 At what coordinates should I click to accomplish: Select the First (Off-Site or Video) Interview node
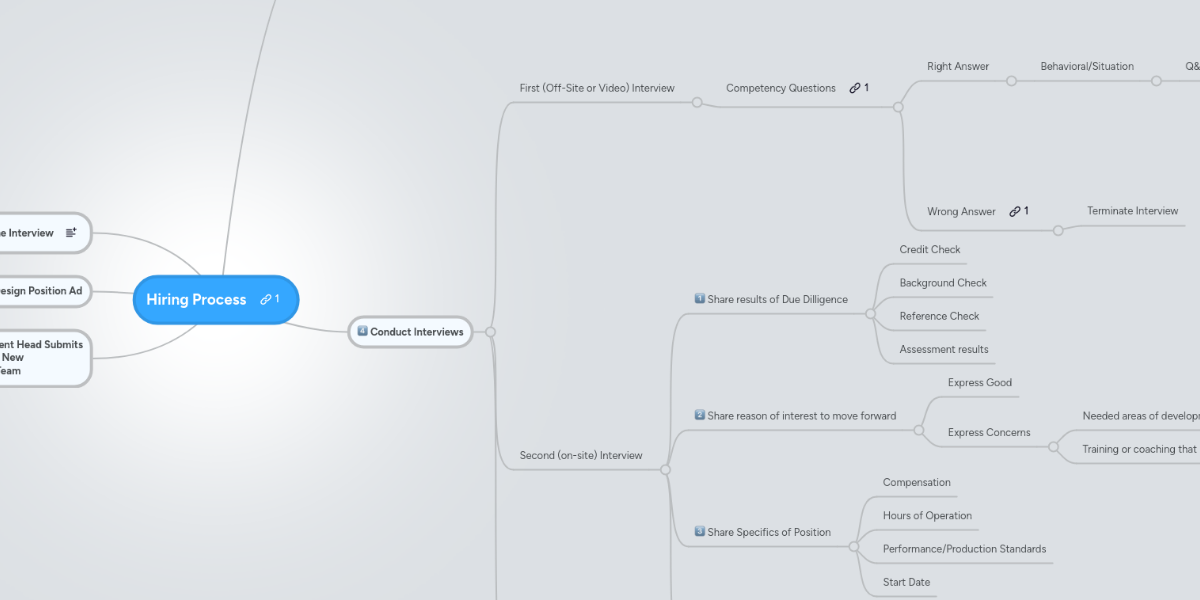click(596, 87)
